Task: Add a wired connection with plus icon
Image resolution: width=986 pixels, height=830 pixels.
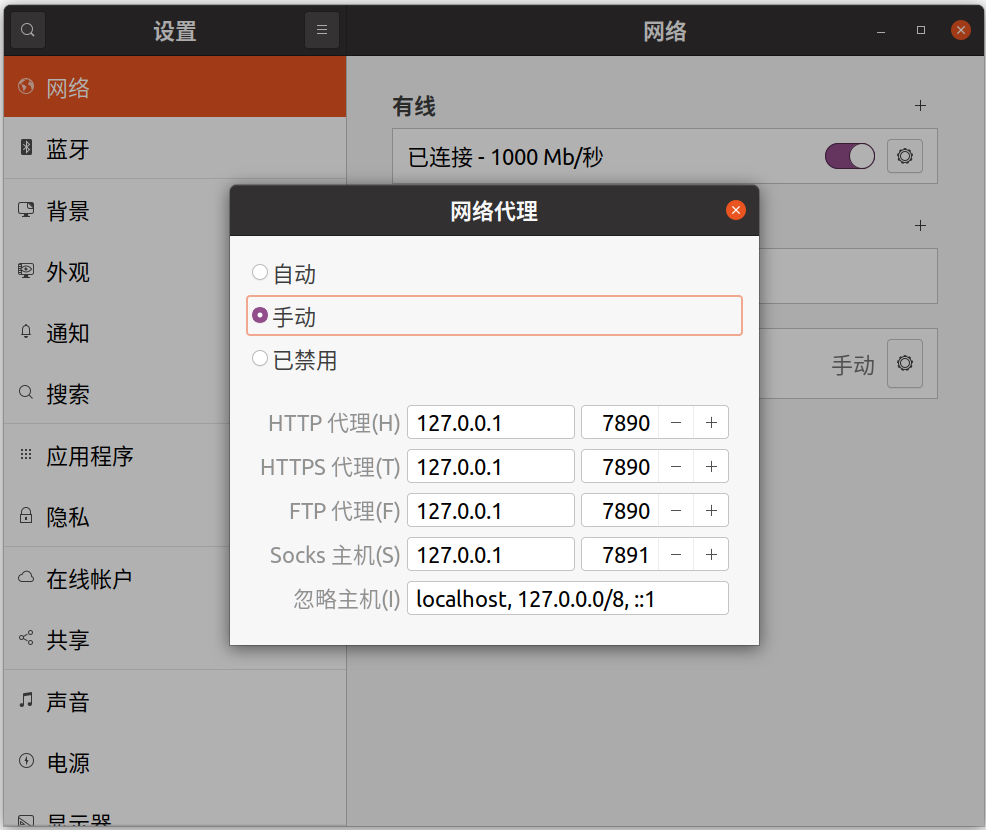Action: coord(920,106)
